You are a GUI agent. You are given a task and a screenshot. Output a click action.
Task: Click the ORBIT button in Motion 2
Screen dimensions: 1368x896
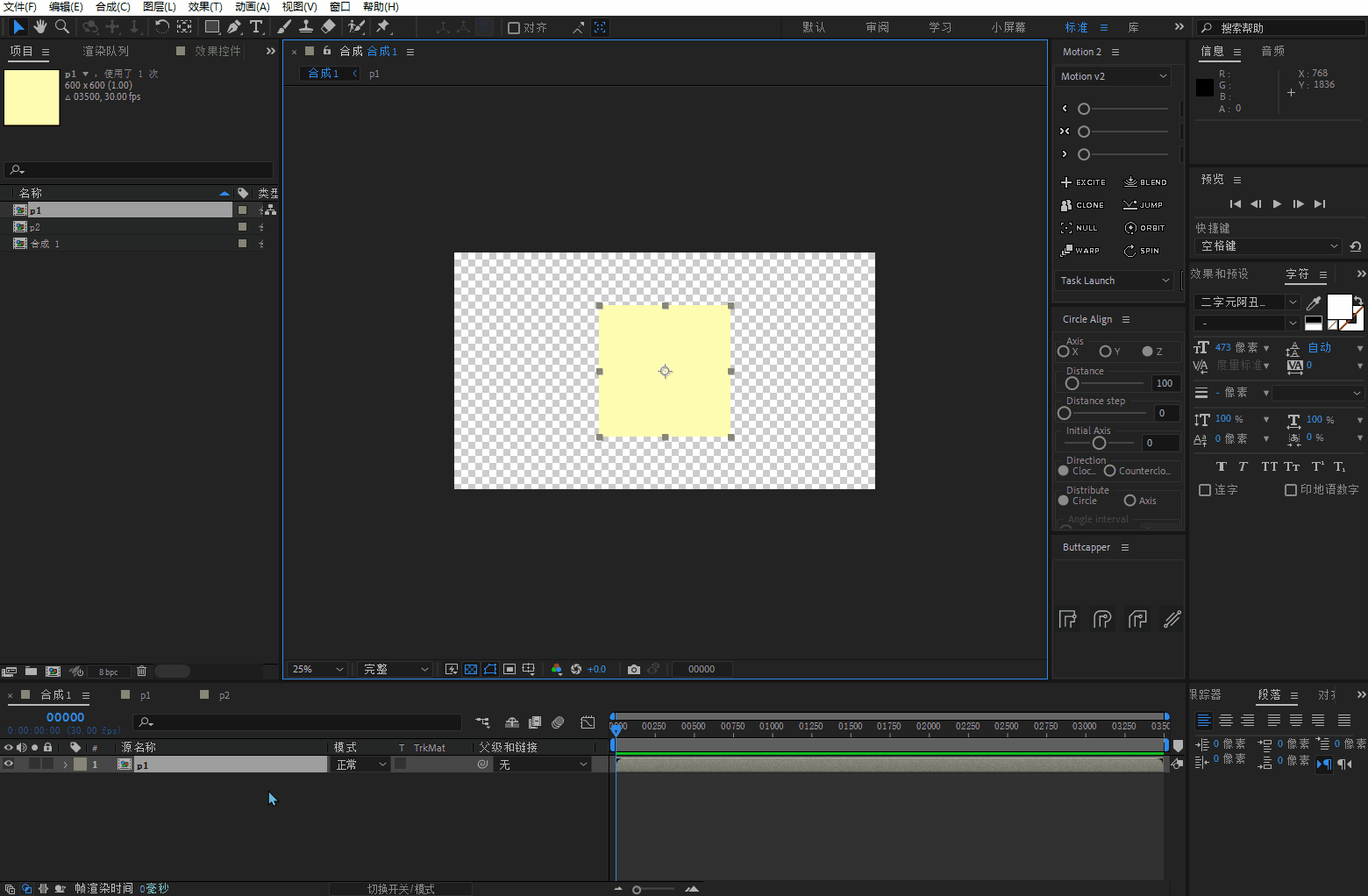tap(1145, 228)
